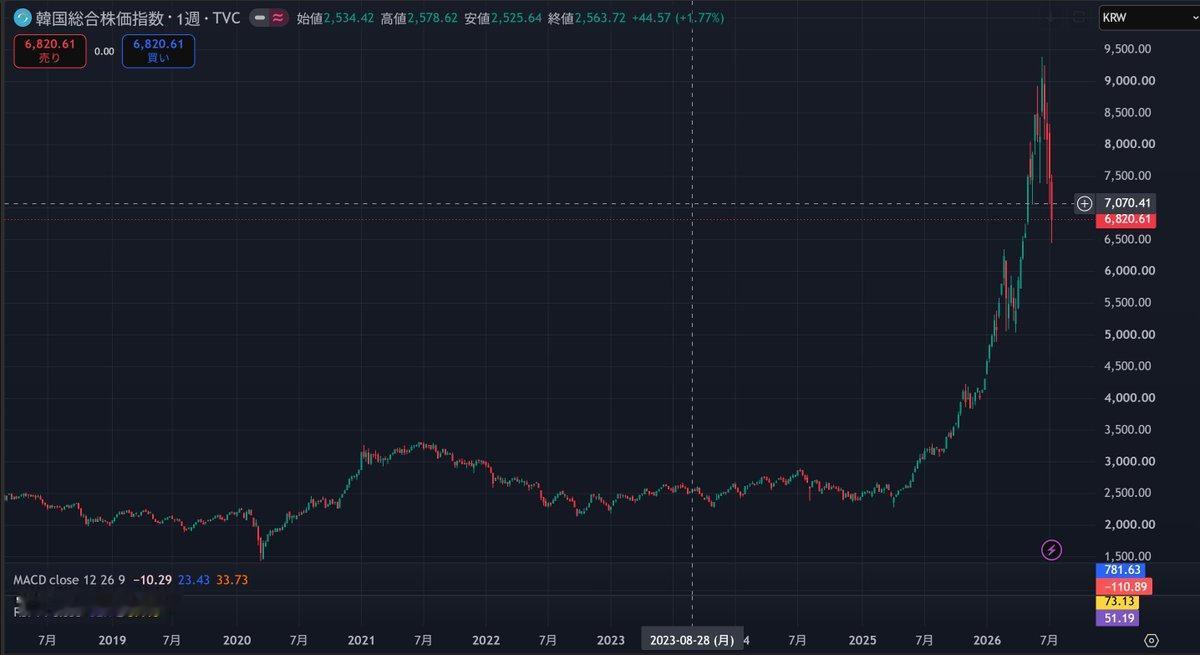Toggle the minus pill beside TVC
The height and width of the screenshot is (655, 1200).
coord(259,18)
